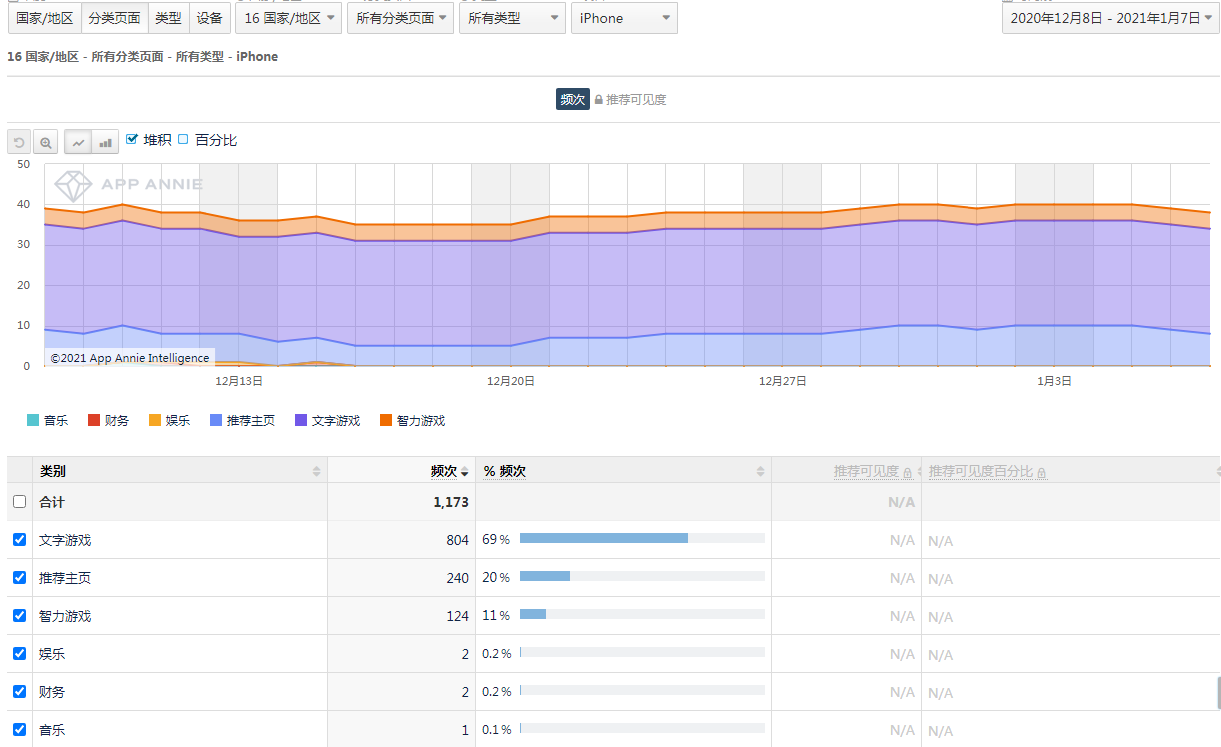Open the iPhone device dropdown

pyautogui.click(x=624, y=17)
